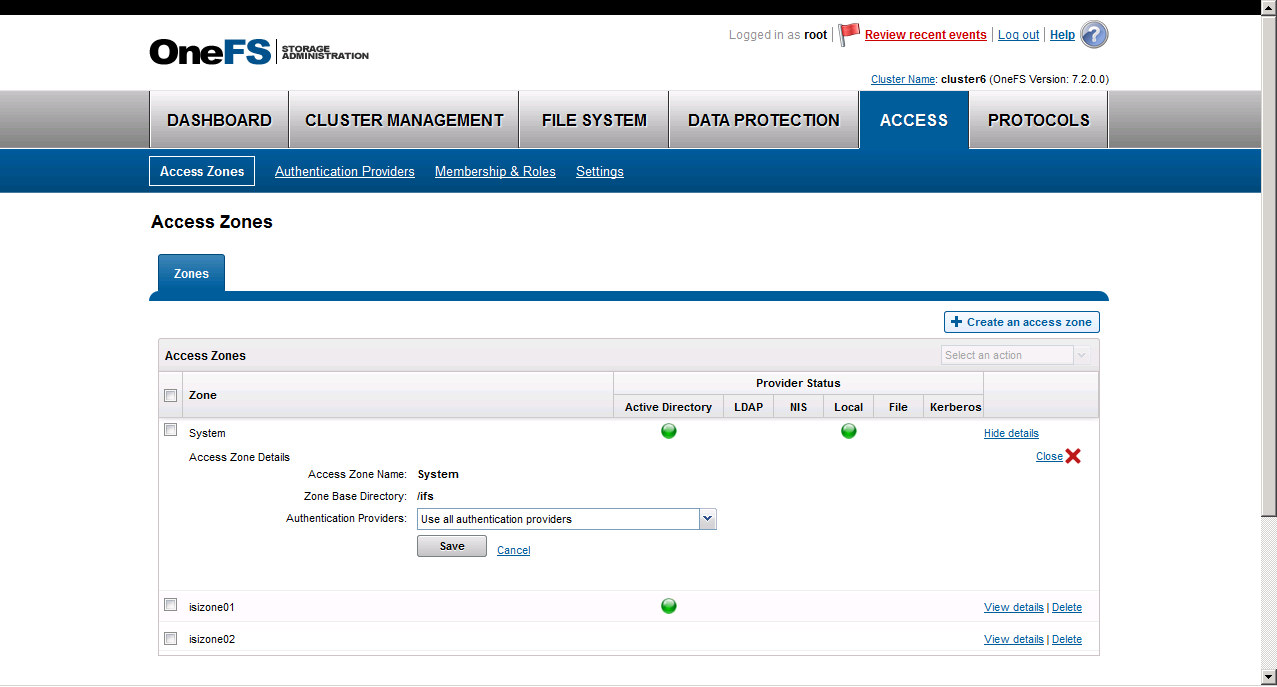Go to Authentication Providers page
Screen dimensions: 1277x687
coord(345,172)
